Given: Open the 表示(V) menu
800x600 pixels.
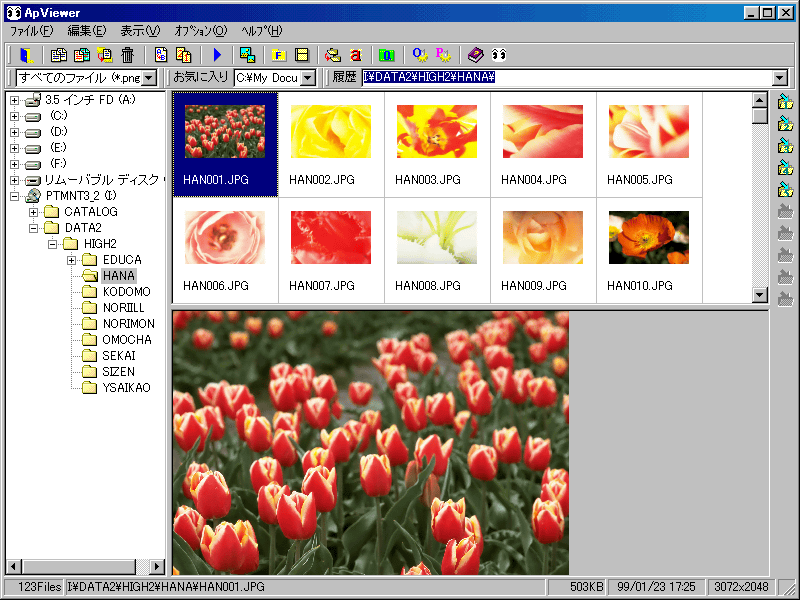Looking at the screenshot, I should pos(140,31).
